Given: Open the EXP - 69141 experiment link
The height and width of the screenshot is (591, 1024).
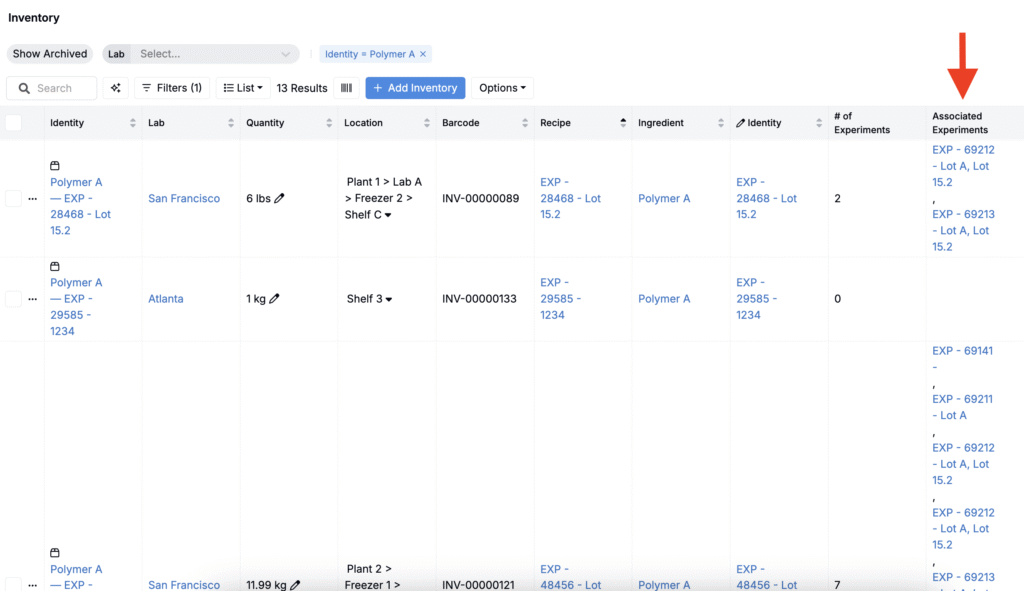Looking at the screenshot, I should point(962,351).
